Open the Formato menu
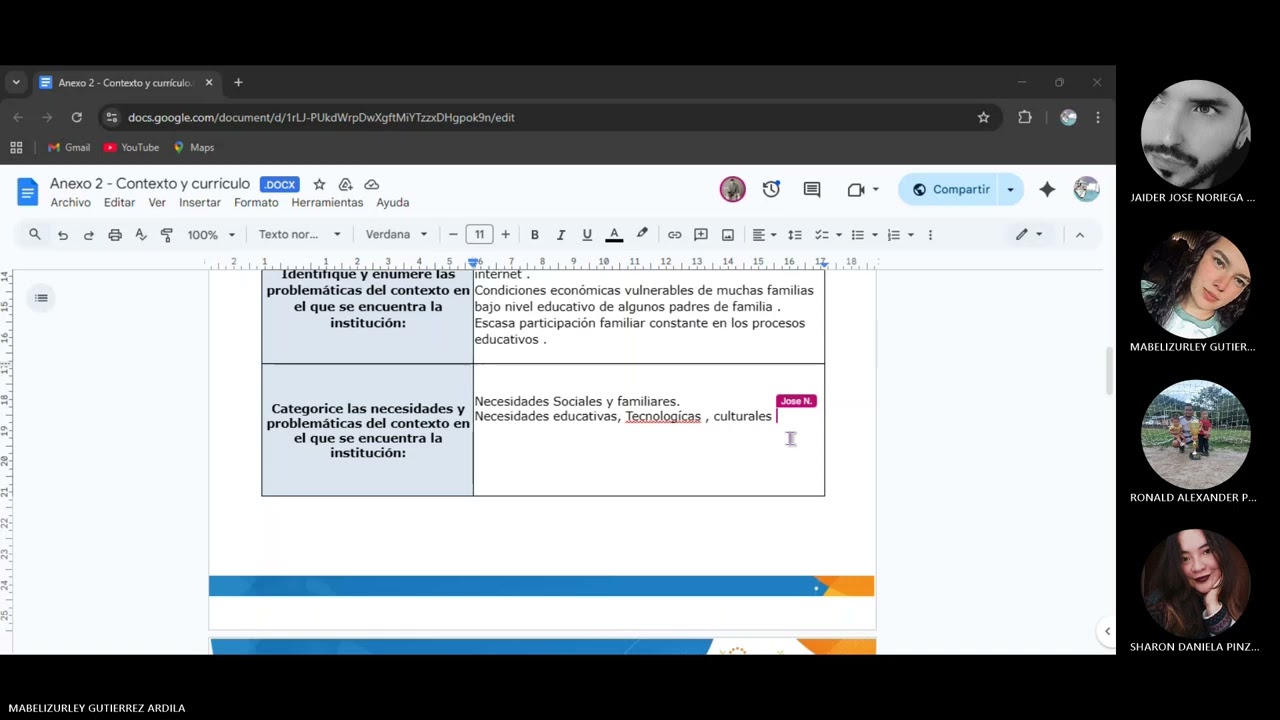 pyautogui.click(x=256, y=202)
